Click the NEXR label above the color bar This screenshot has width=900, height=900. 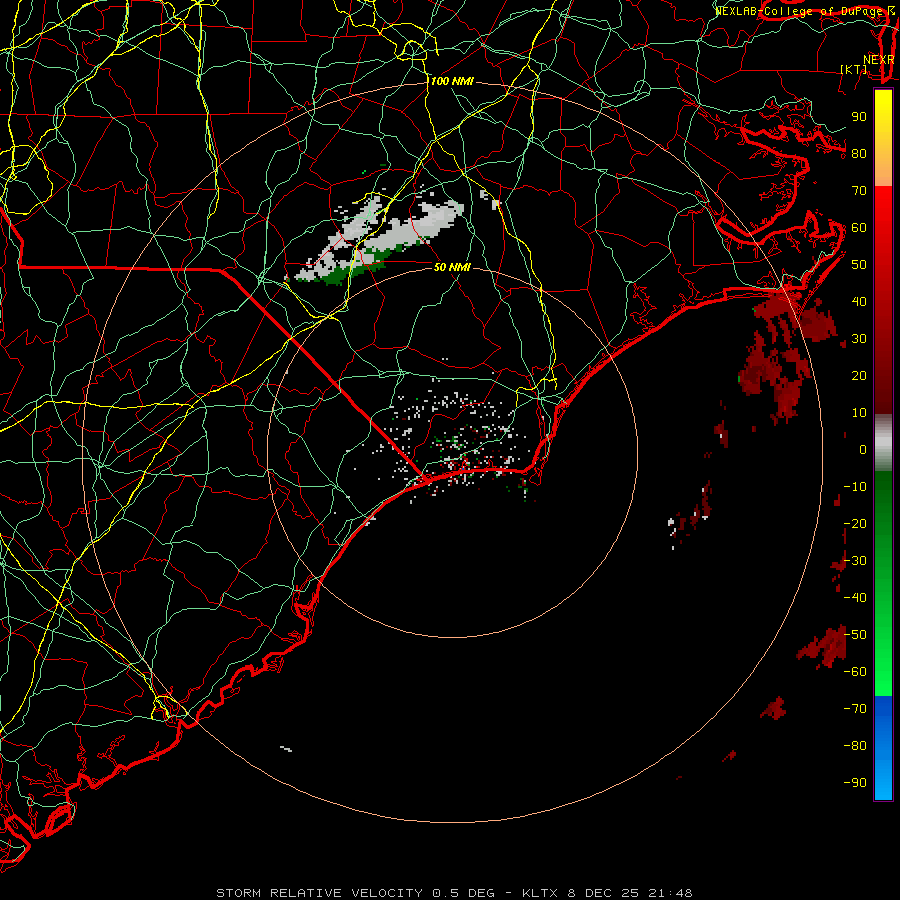[879, 60]
